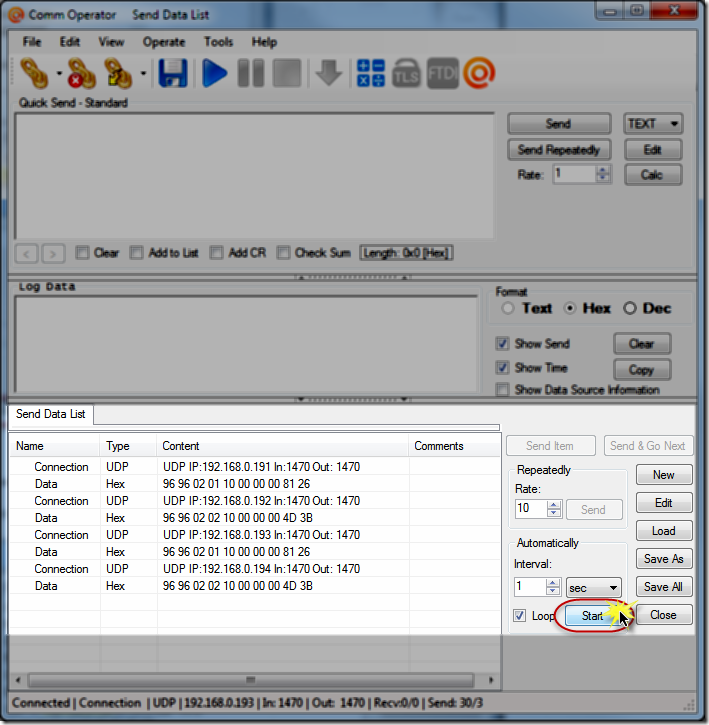Click Edit button in Quick Send panel

(653, 150)
